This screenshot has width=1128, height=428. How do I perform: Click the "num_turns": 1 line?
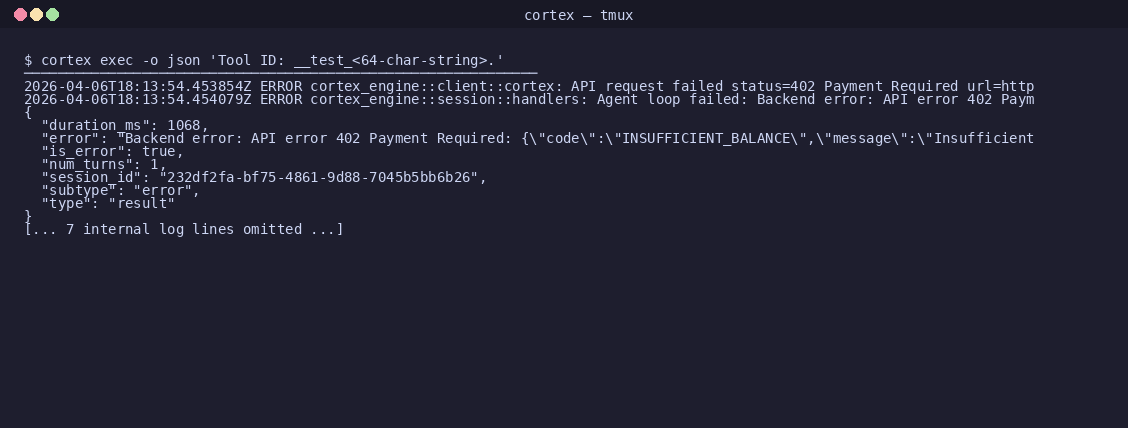click(x=104, y=164)
